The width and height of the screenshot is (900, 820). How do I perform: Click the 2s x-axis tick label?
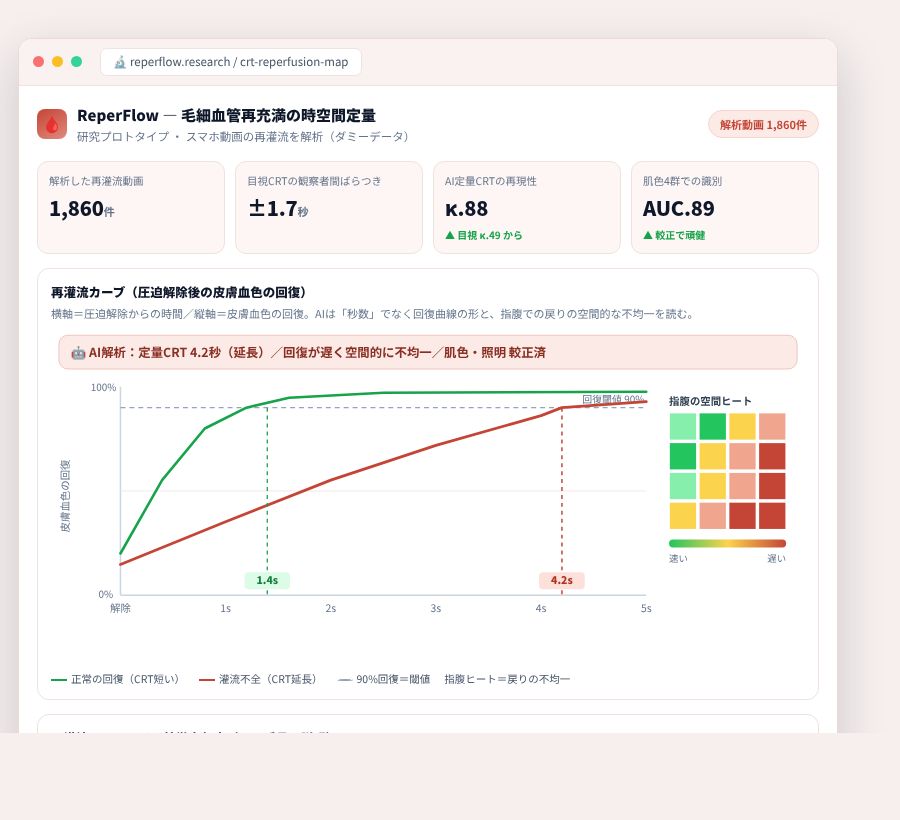point(331,608)
